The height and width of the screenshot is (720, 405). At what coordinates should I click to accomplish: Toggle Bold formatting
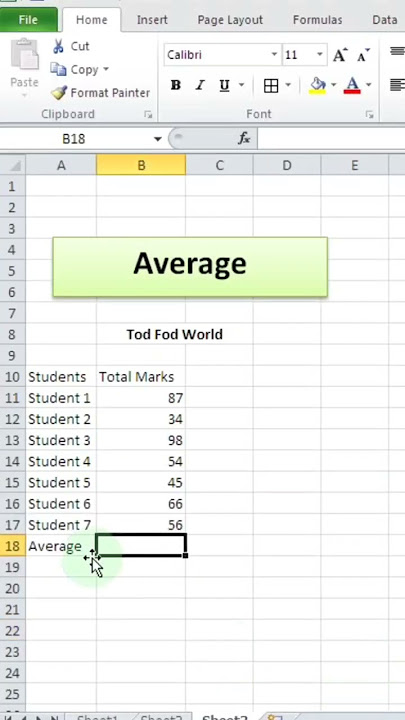(x=175, y=85)
